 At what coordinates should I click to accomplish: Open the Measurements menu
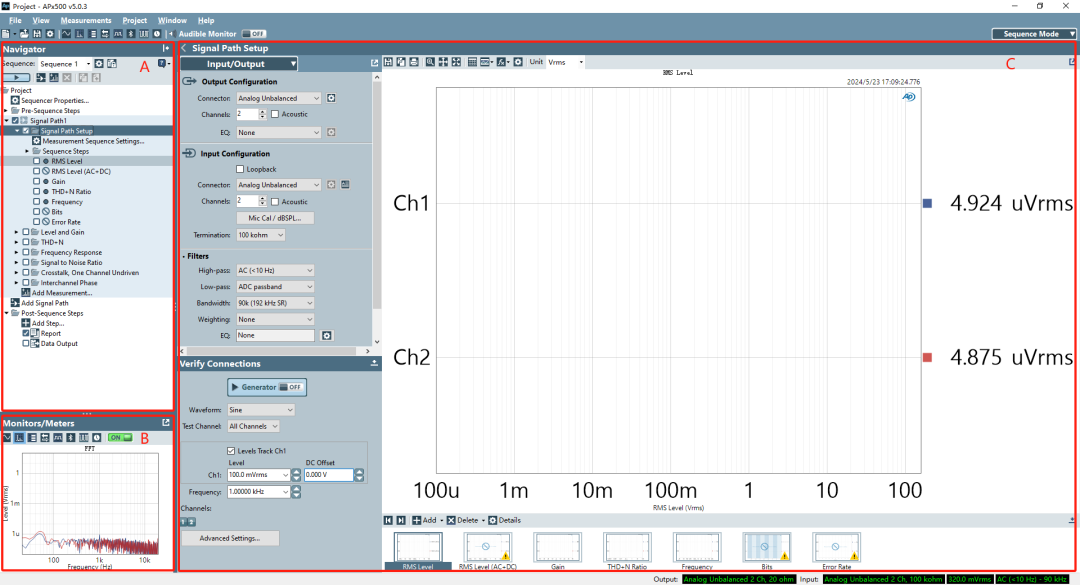coord(86,20)
